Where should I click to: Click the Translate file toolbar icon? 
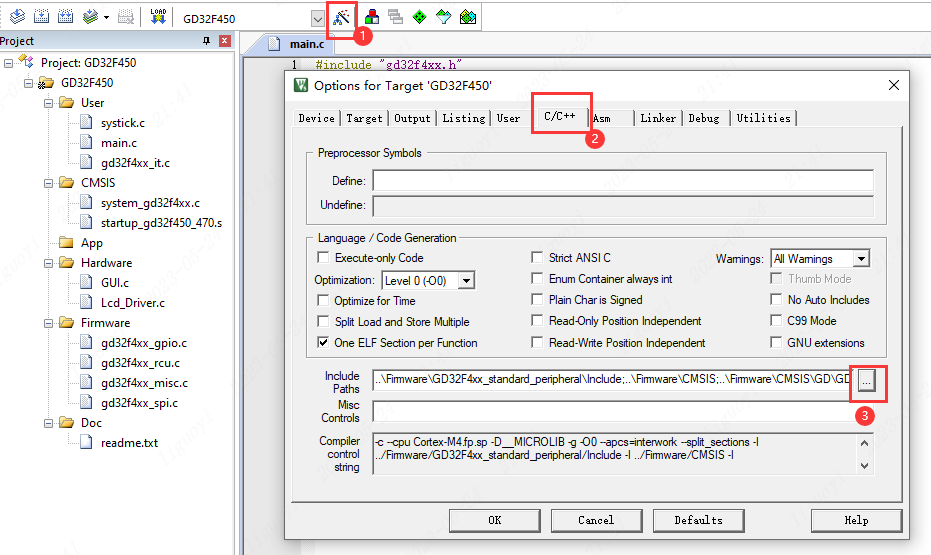17,17
